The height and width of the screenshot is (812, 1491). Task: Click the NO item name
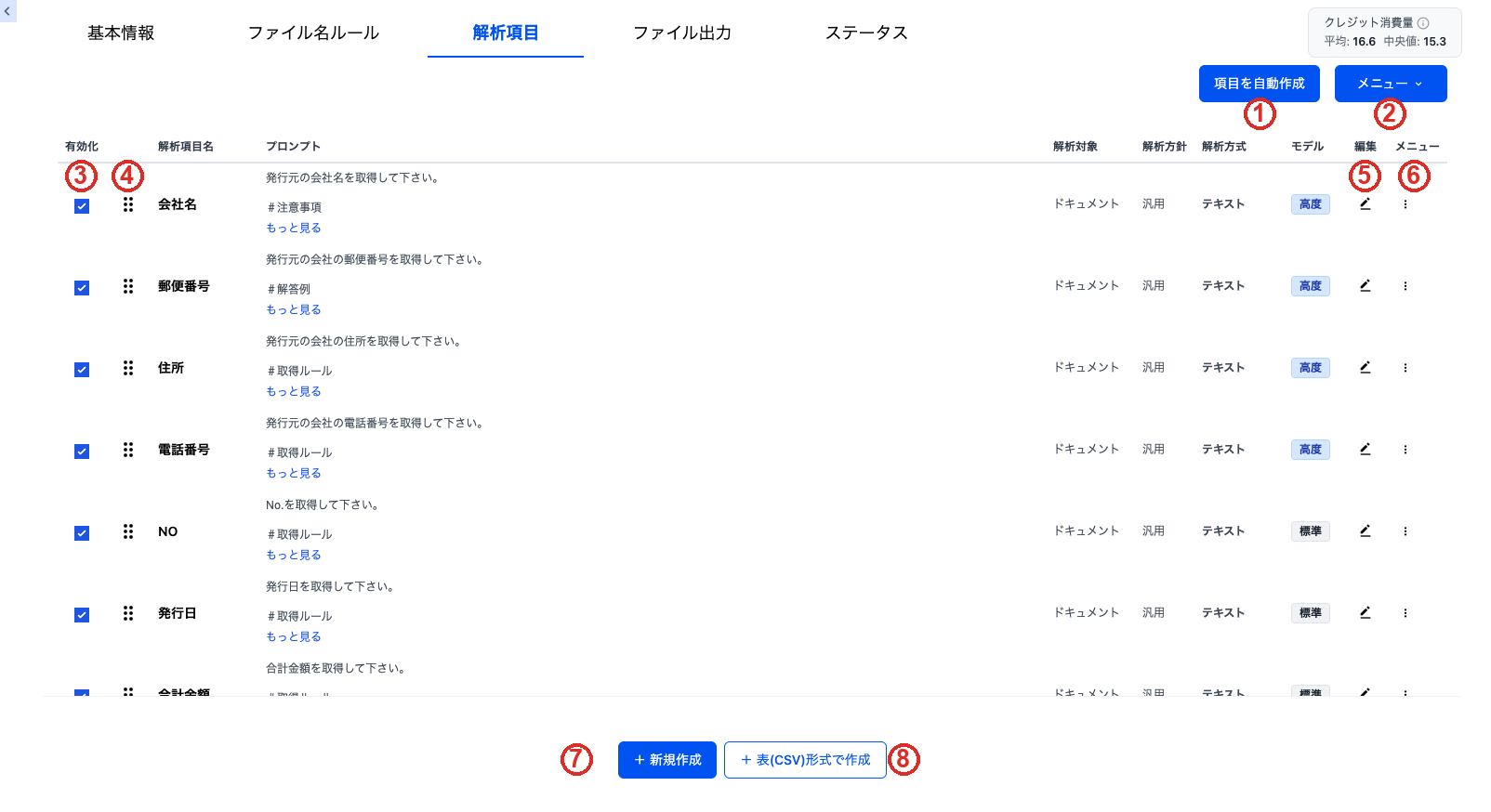(x=168, y=531)
